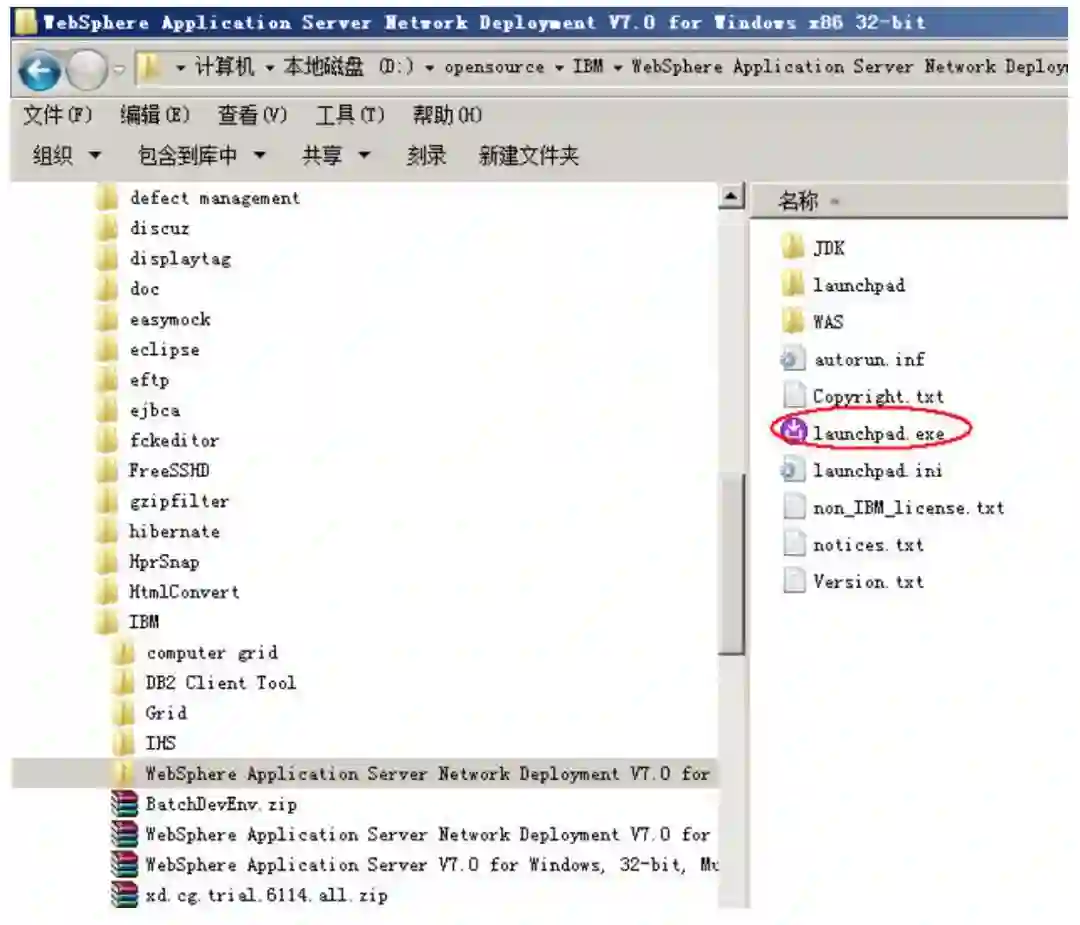Select the launchpad.exe installer icon
This screenshot has height=925, width=1080.
[793, 432]
